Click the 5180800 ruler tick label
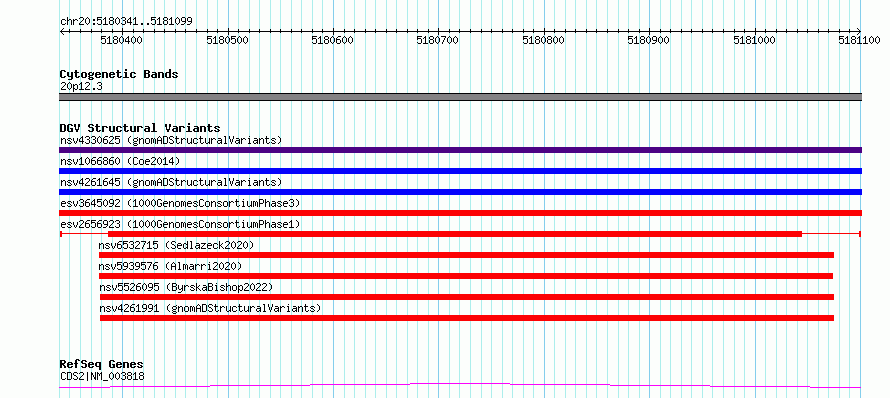890x398 pixels. pyautogui.click(x=544, y=40)
